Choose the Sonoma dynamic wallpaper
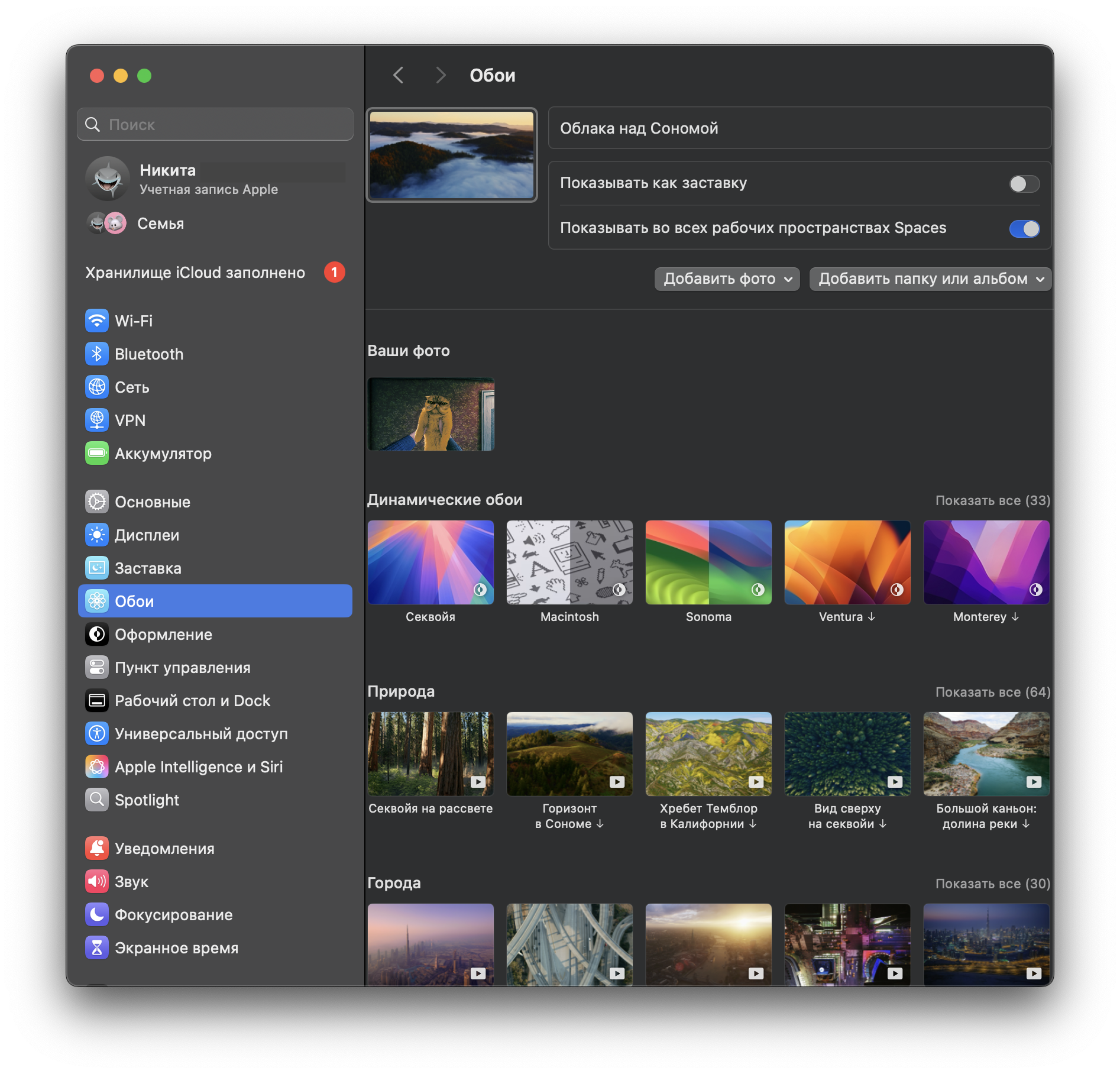 tap(709, 562)
